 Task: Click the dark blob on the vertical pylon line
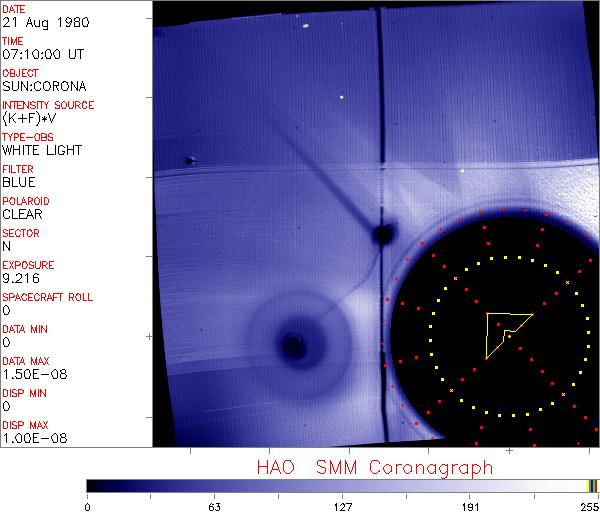coord(381,235)
